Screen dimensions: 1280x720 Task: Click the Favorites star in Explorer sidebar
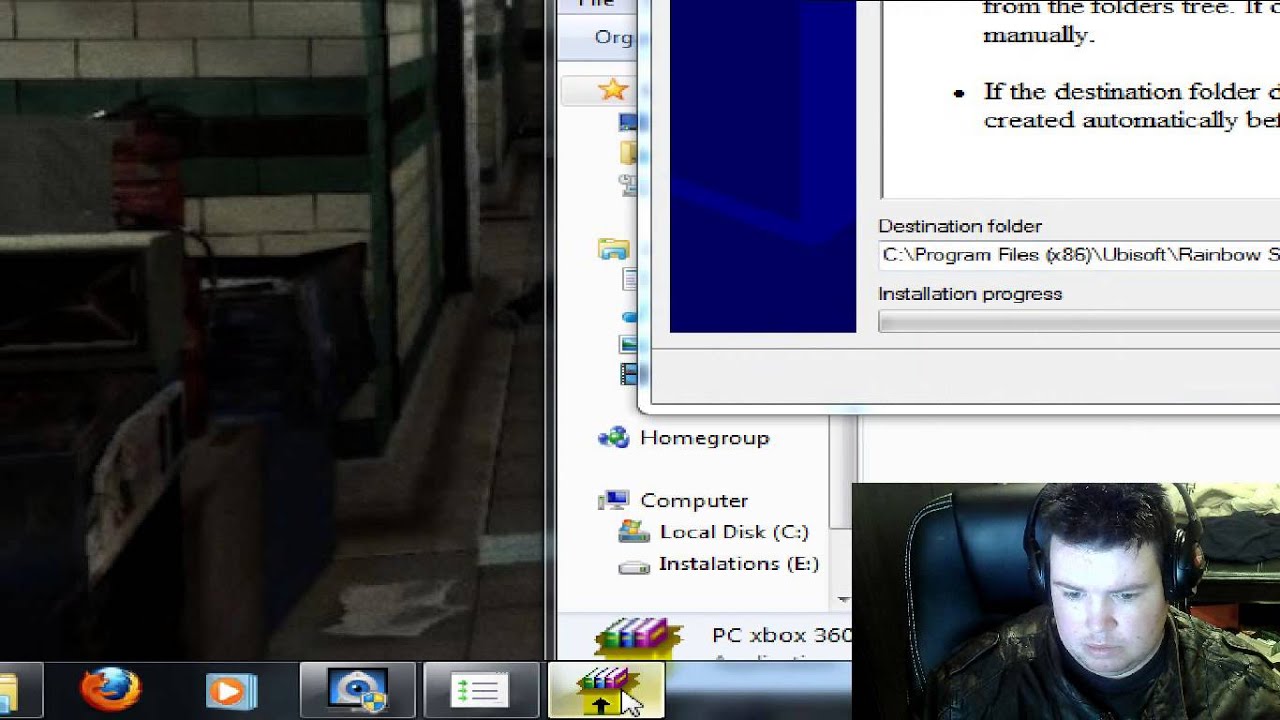(613, 90)
